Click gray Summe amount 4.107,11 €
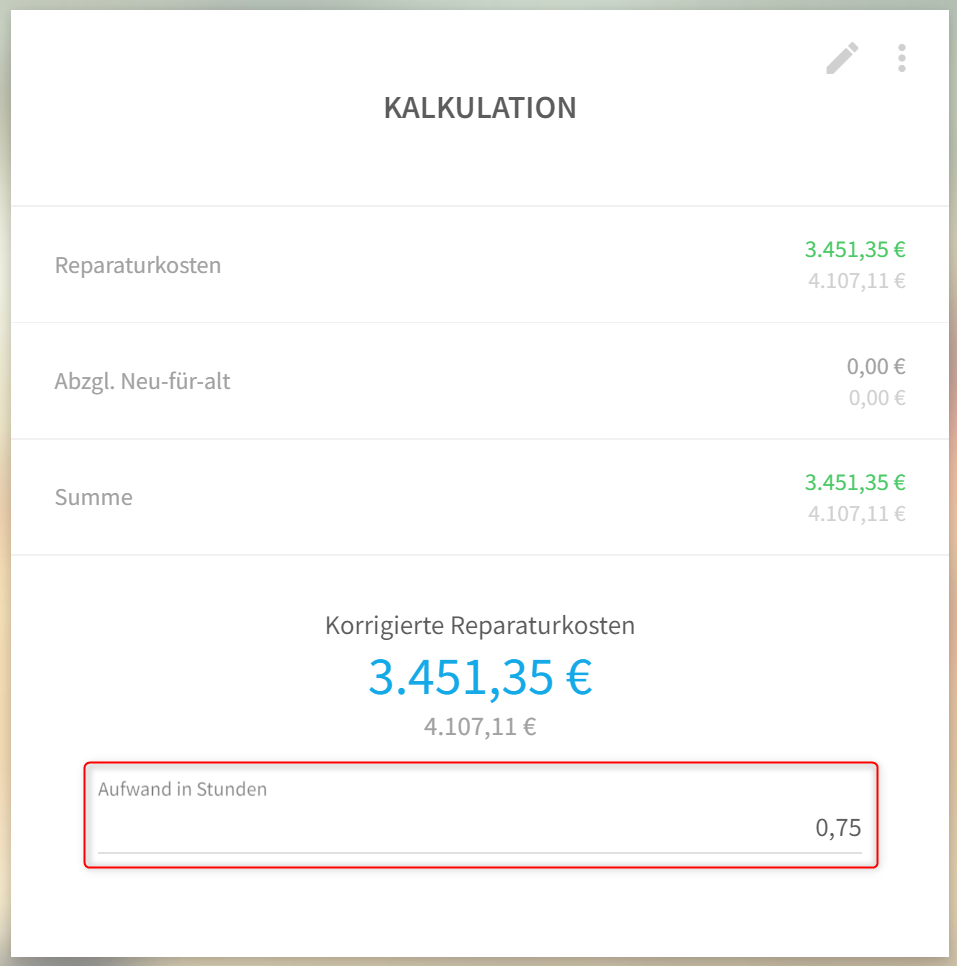Viewport: 957px width, 966px height. click(x=857, y=514)
